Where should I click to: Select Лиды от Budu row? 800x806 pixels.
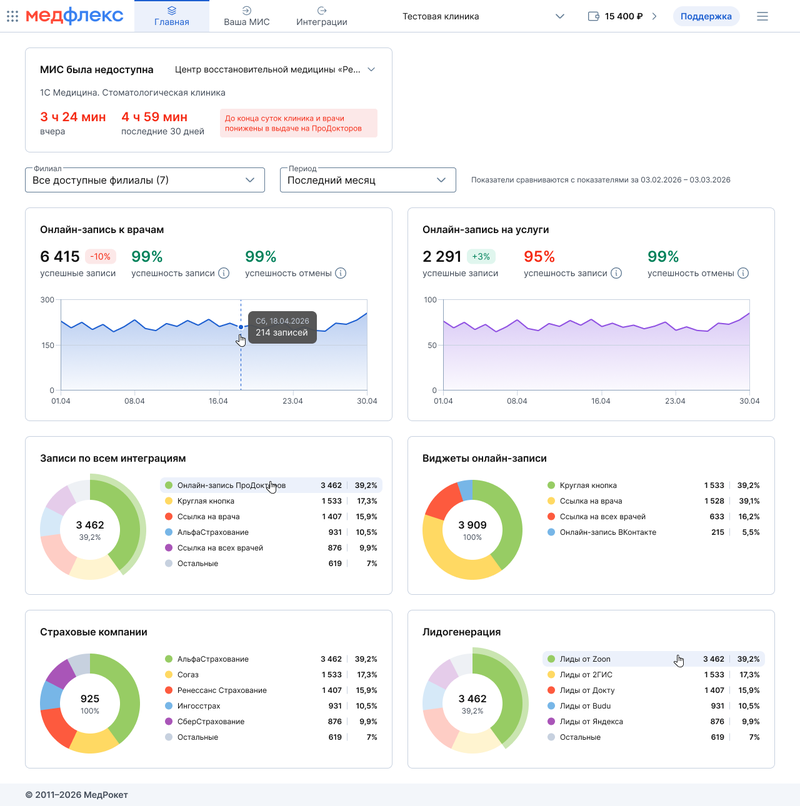654,706
